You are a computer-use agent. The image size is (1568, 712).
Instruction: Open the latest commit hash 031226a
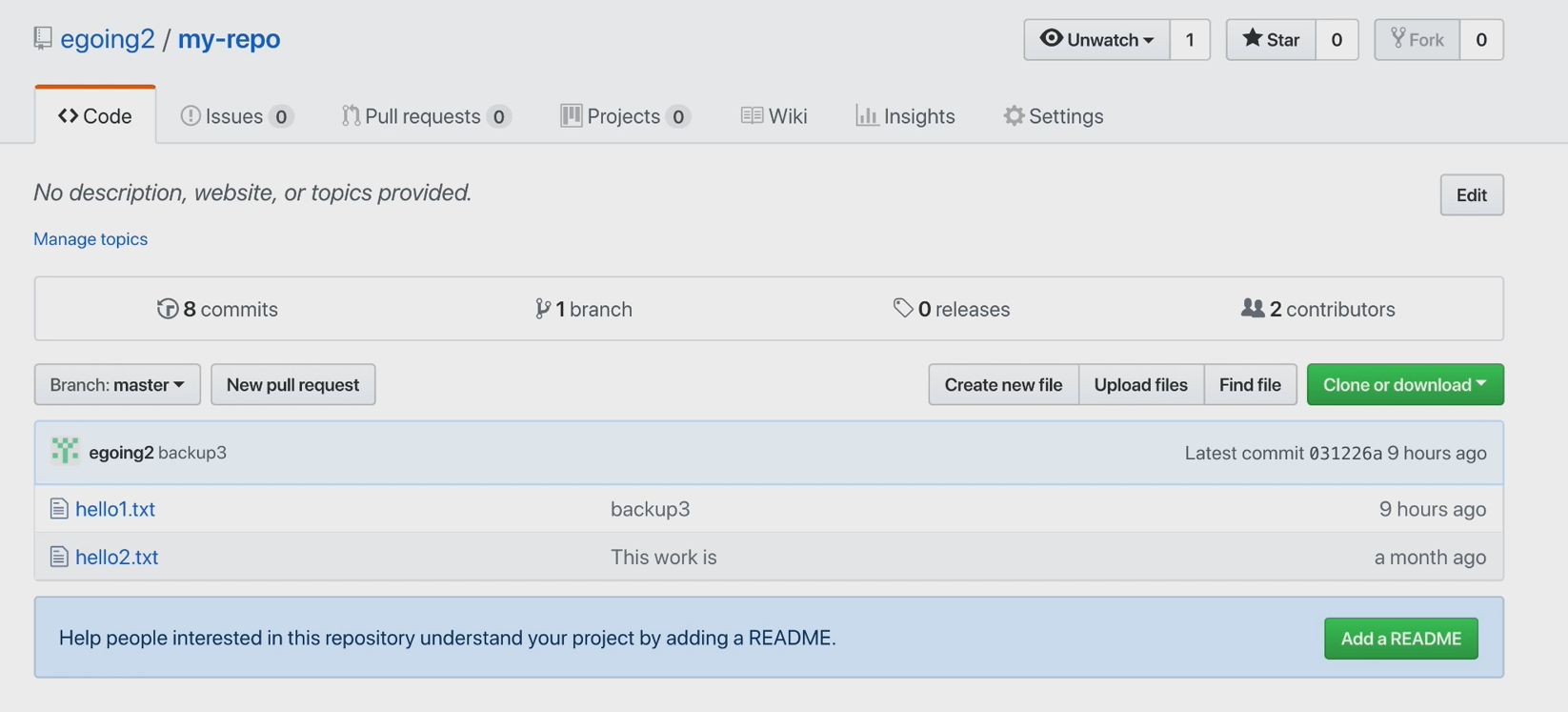(x=1345, y=454)
